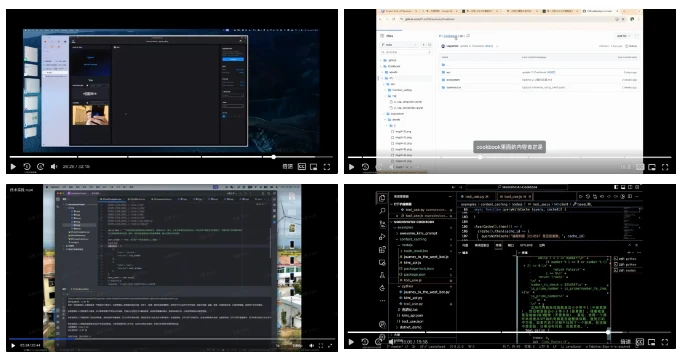The image size is (682, 362).
Task: Open the api folder row on GitHub
Action: coord(539,72)
